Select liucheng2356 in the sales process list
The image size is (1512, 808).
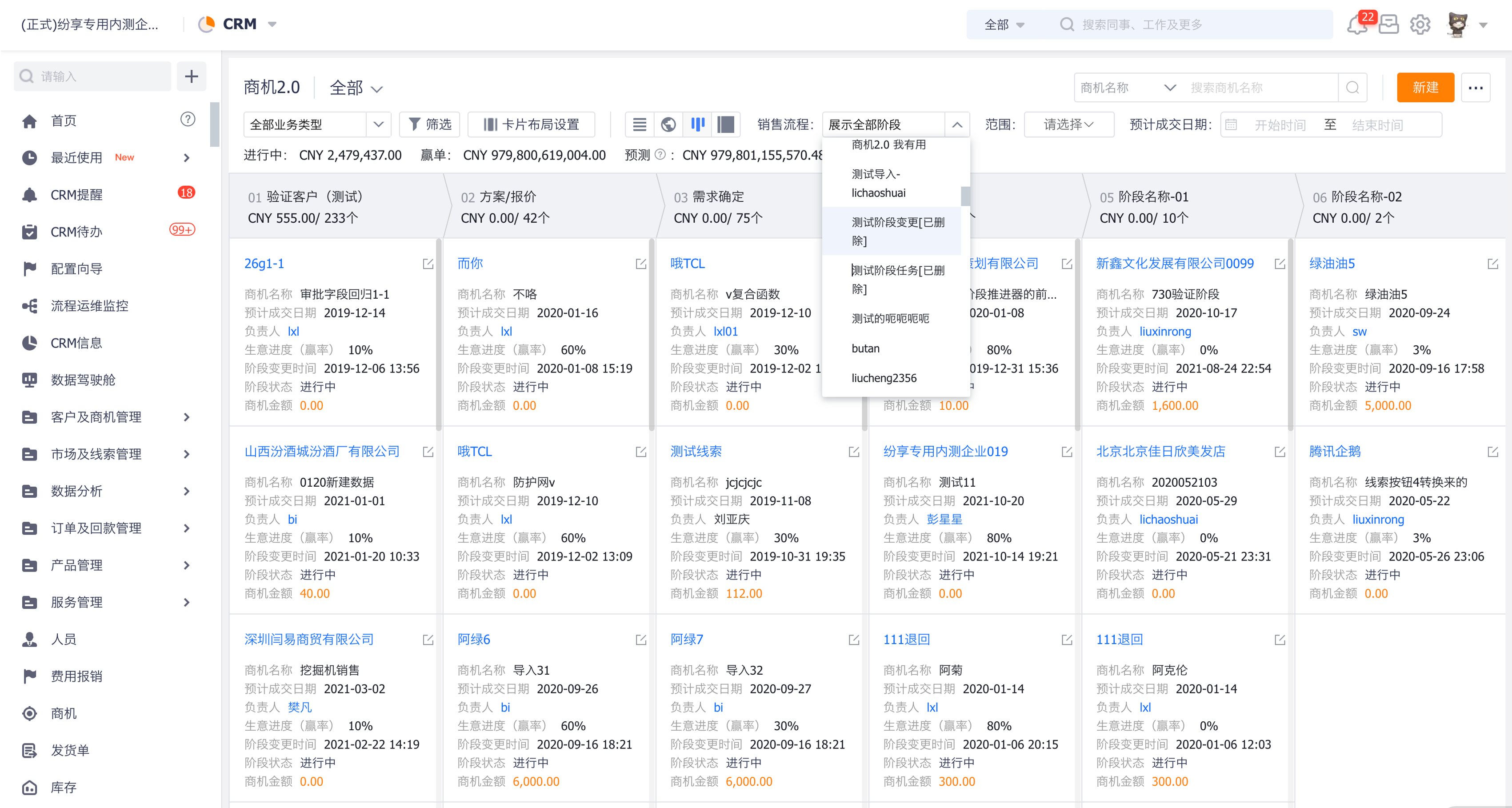point(892,378)
